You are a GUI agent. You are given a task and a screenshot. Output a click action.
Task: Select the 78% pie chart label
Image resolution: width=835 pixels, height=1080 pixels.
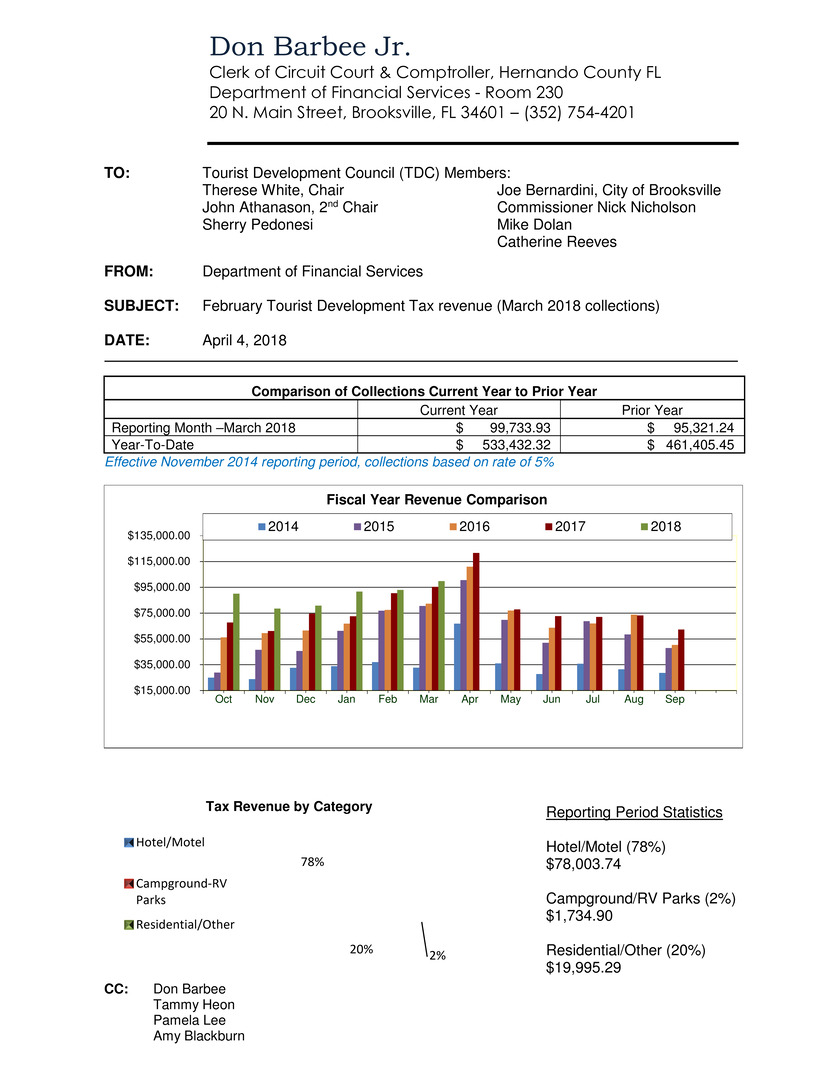tap(312, 862)
